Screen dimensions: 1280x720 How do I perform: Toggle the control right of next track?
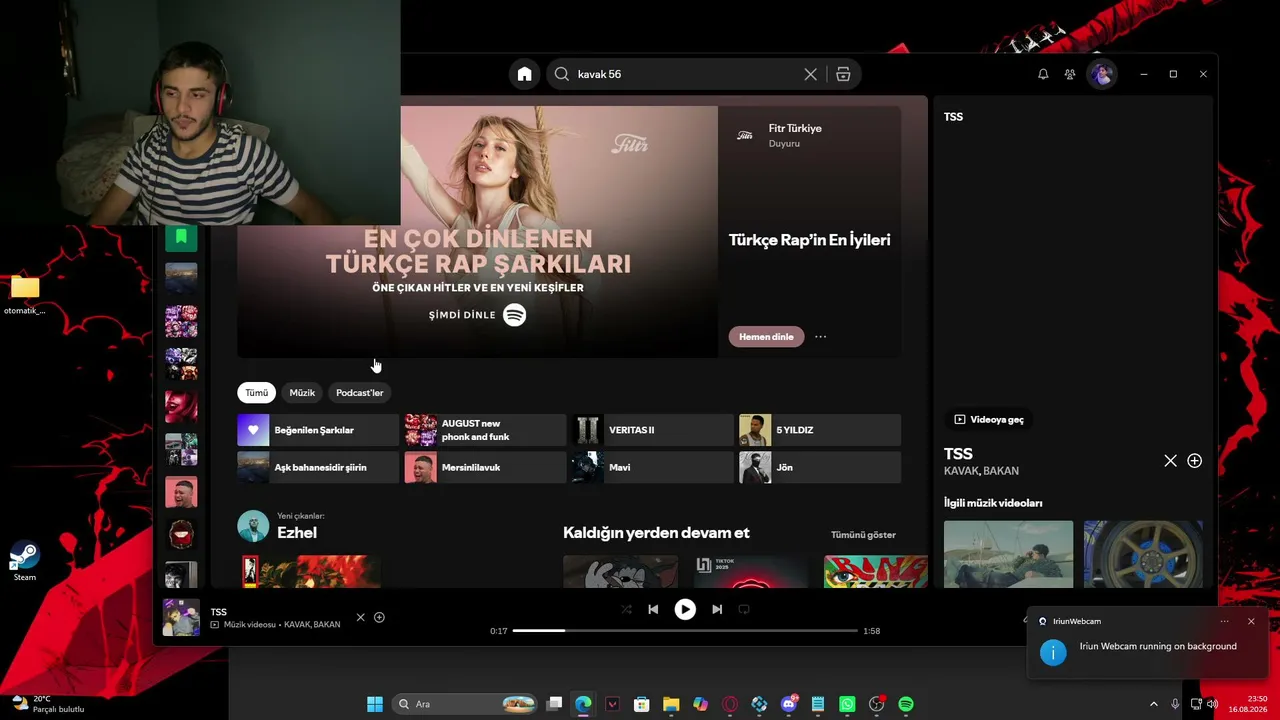744,609
